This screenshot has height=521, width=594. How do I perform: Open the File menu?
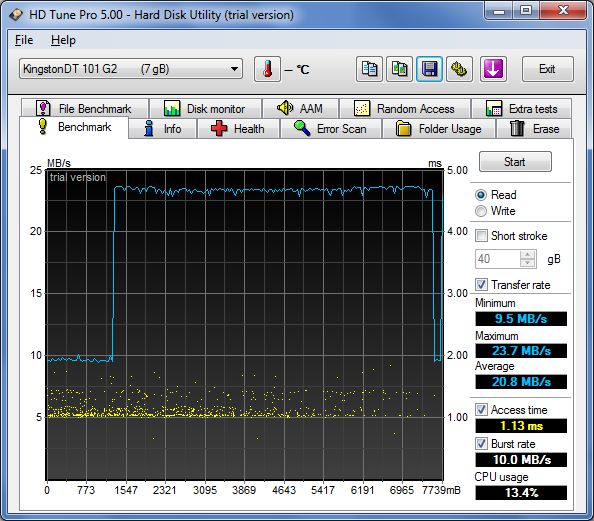[24, 40]
